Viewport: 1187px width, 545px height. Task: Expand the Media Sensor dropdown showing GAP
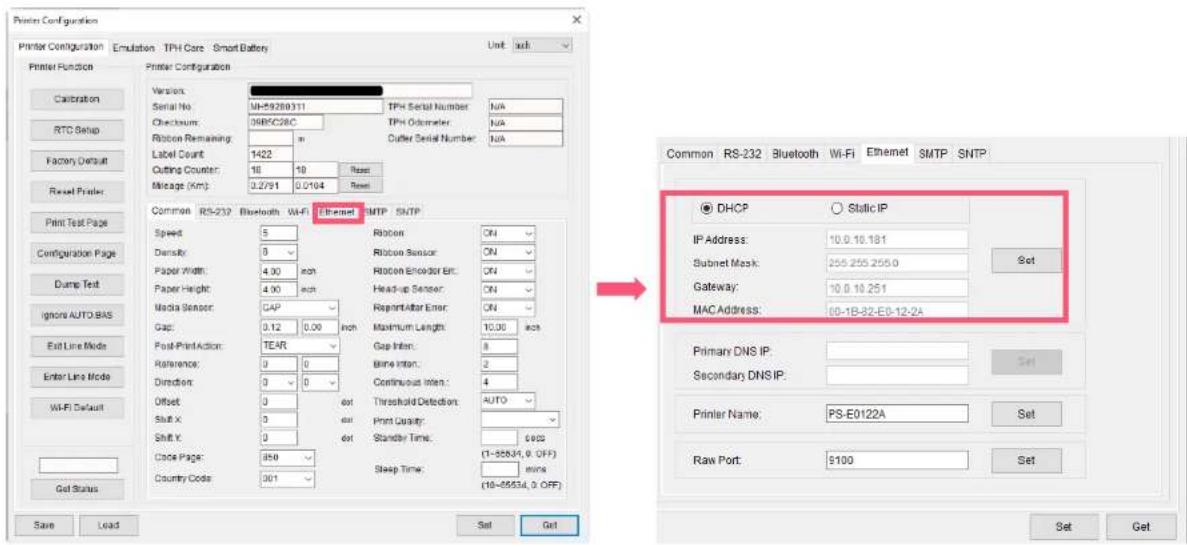[299, 307]
